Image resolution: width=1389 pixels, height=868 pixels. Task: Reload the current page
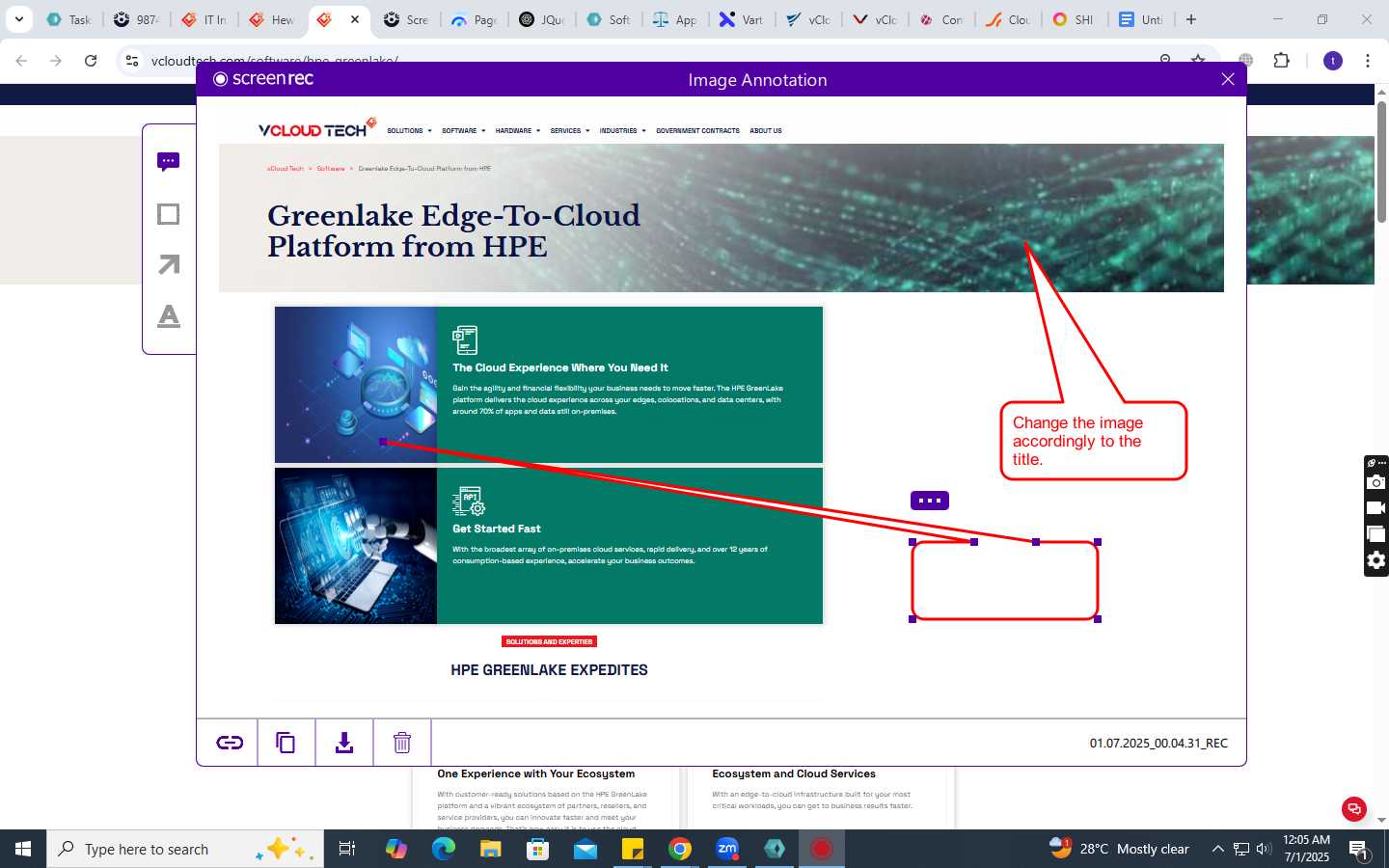(91, 61)
